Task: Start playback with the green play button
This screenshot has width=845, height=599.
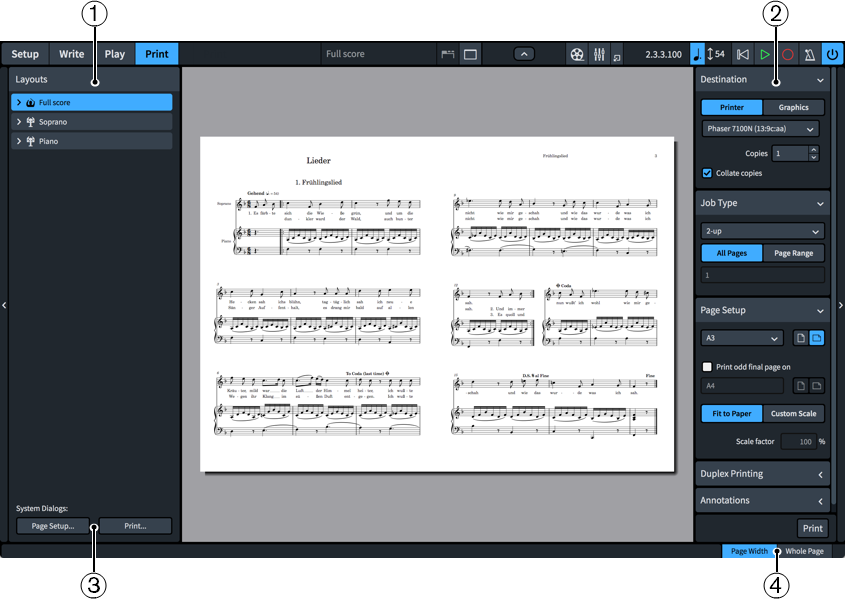Action: click(765, 54)
